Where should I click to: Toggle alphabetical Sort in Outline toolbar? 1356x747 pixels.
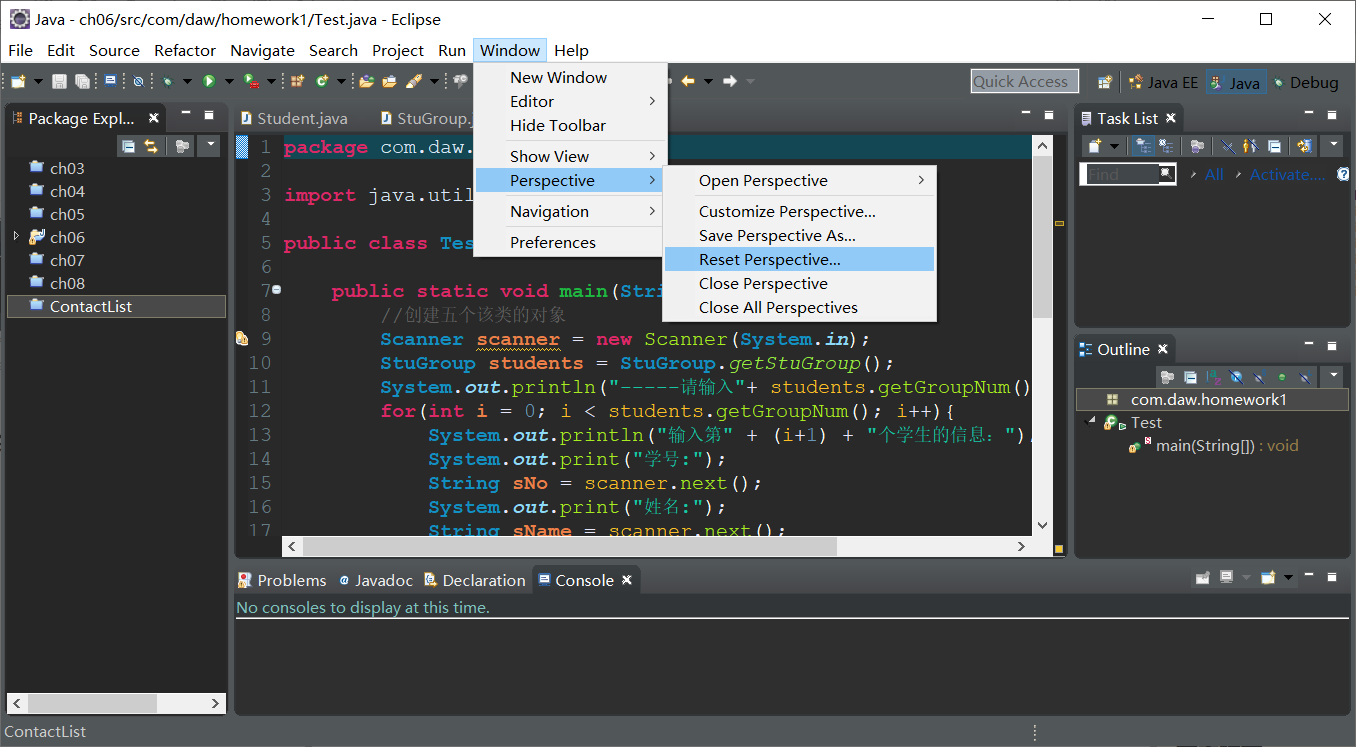[x=1213, y=377]
